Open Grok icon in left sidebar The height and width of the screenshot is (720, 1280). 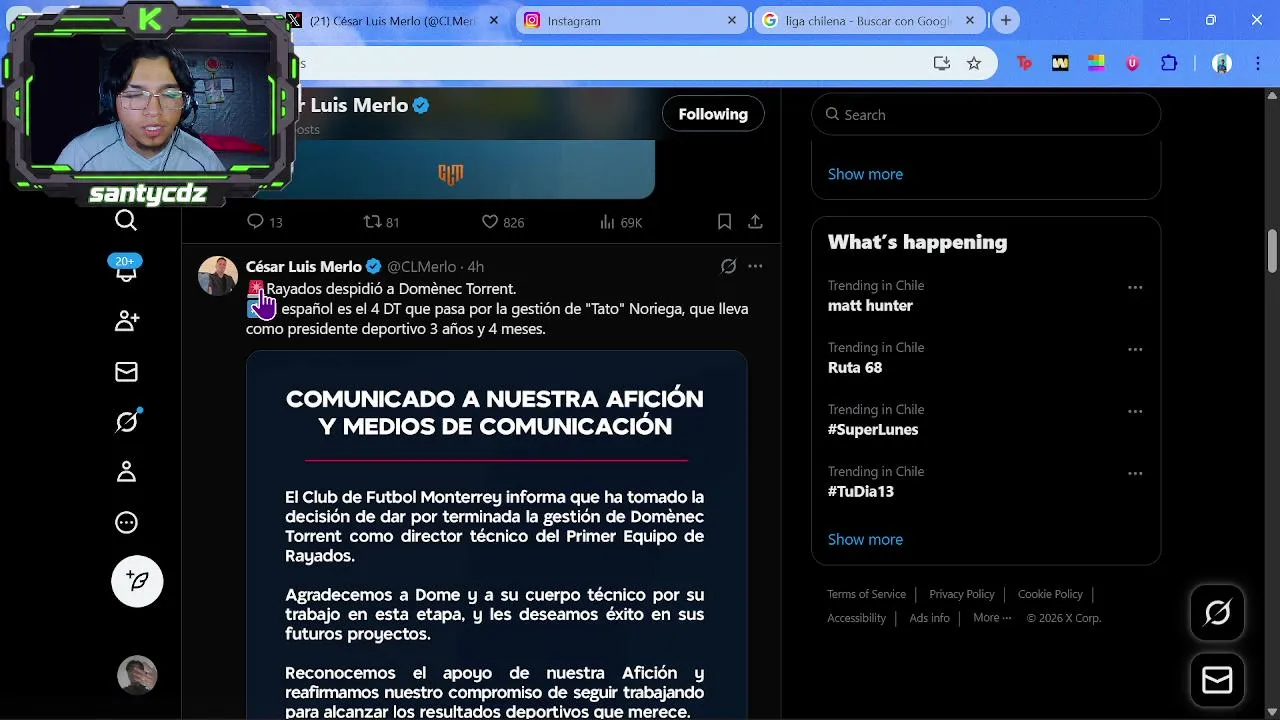[126, 422]
